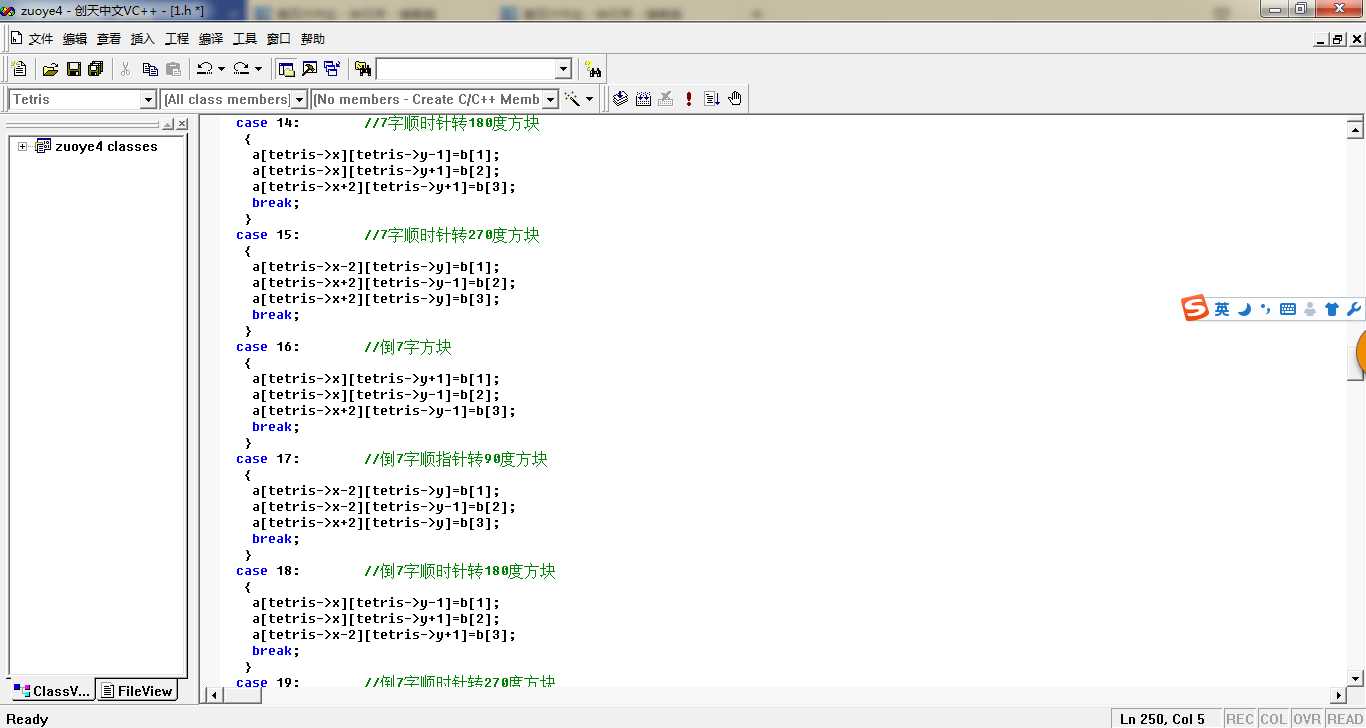Click the Open file folder icon
Screen dimensions: 1366x728
50,69
